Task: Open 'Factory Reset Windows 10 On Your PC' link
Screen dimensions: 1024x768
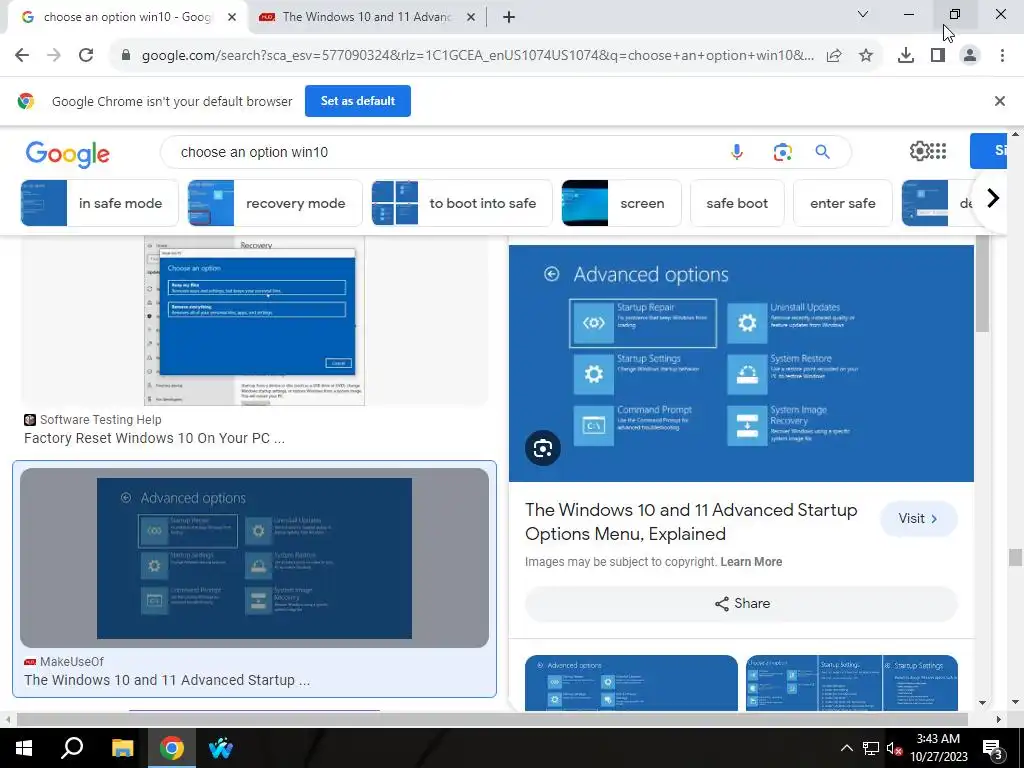Action: pyautogui.click(x=154, y=438)
